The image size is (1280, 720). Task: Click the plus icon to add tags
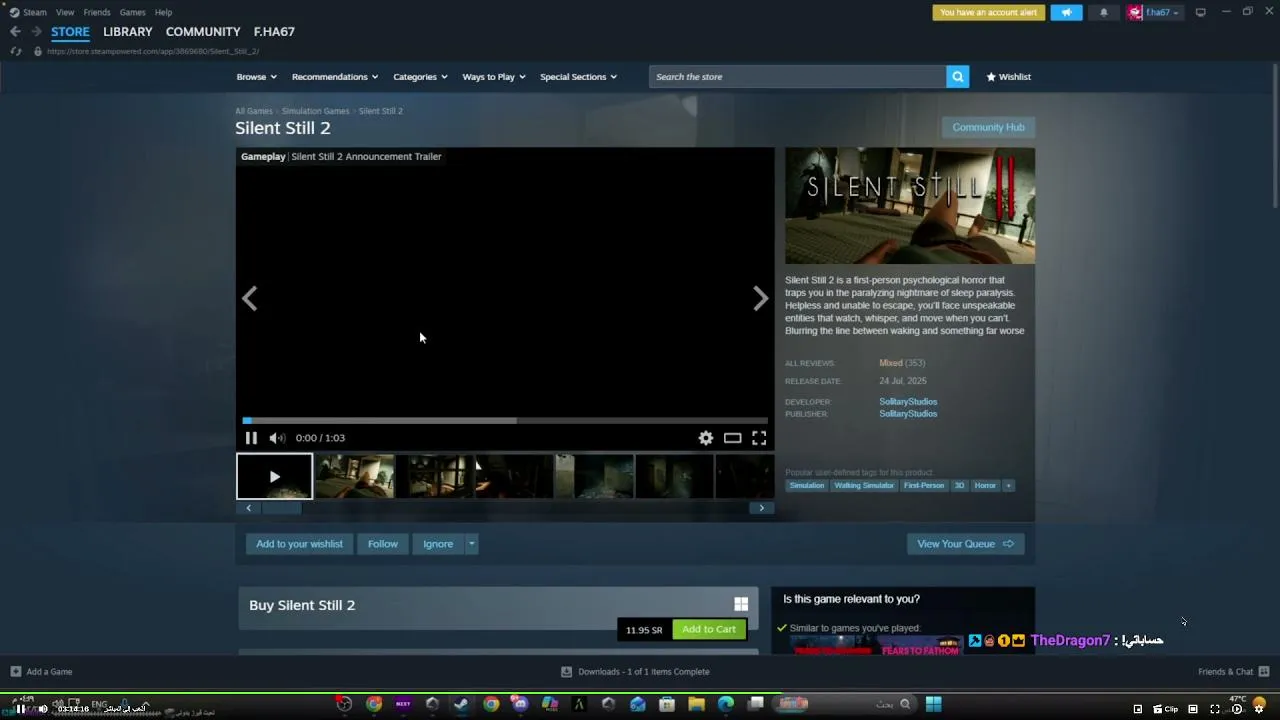pos(1008,486)
